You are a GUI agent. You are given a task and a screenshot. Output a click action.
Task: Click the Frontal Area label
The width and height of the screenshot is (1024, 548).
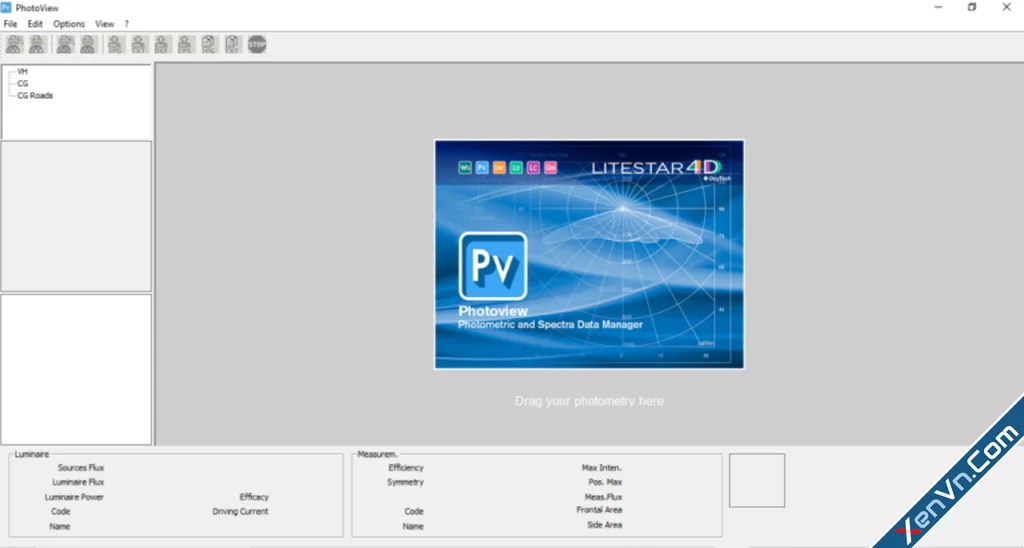[600, 510]
